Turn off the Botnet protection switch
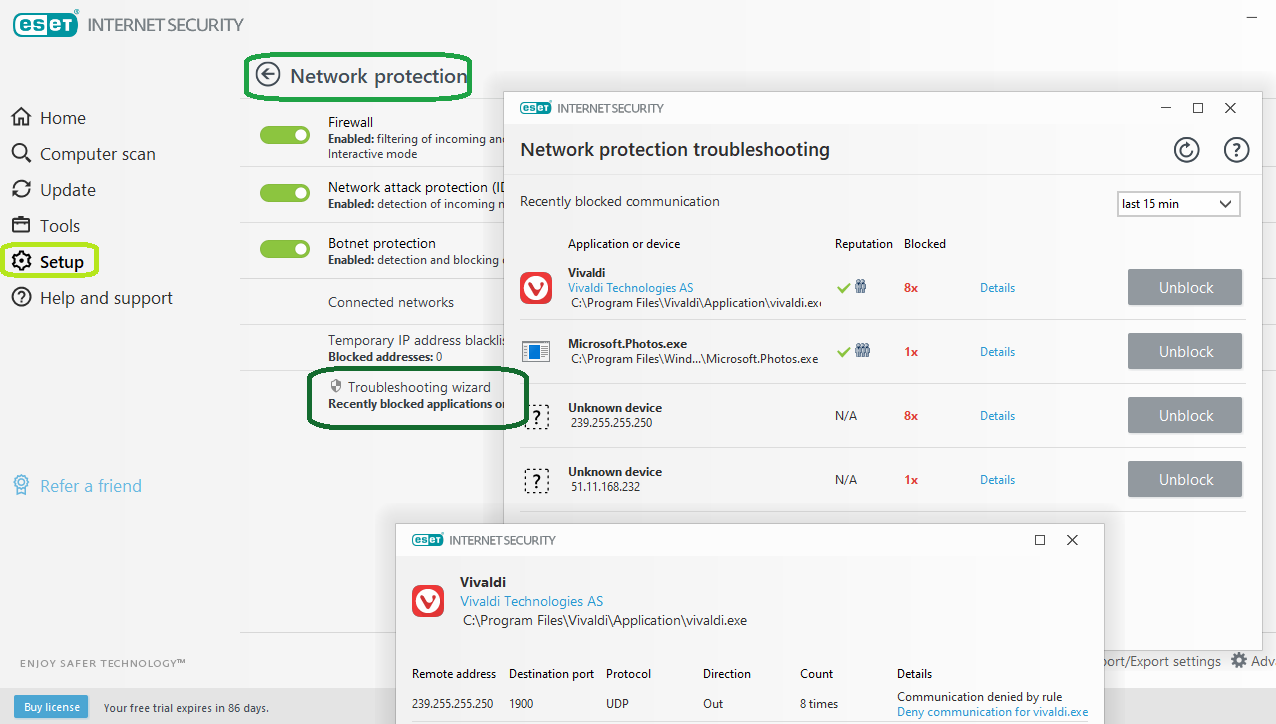The image size is (1276, 724). 285,249
